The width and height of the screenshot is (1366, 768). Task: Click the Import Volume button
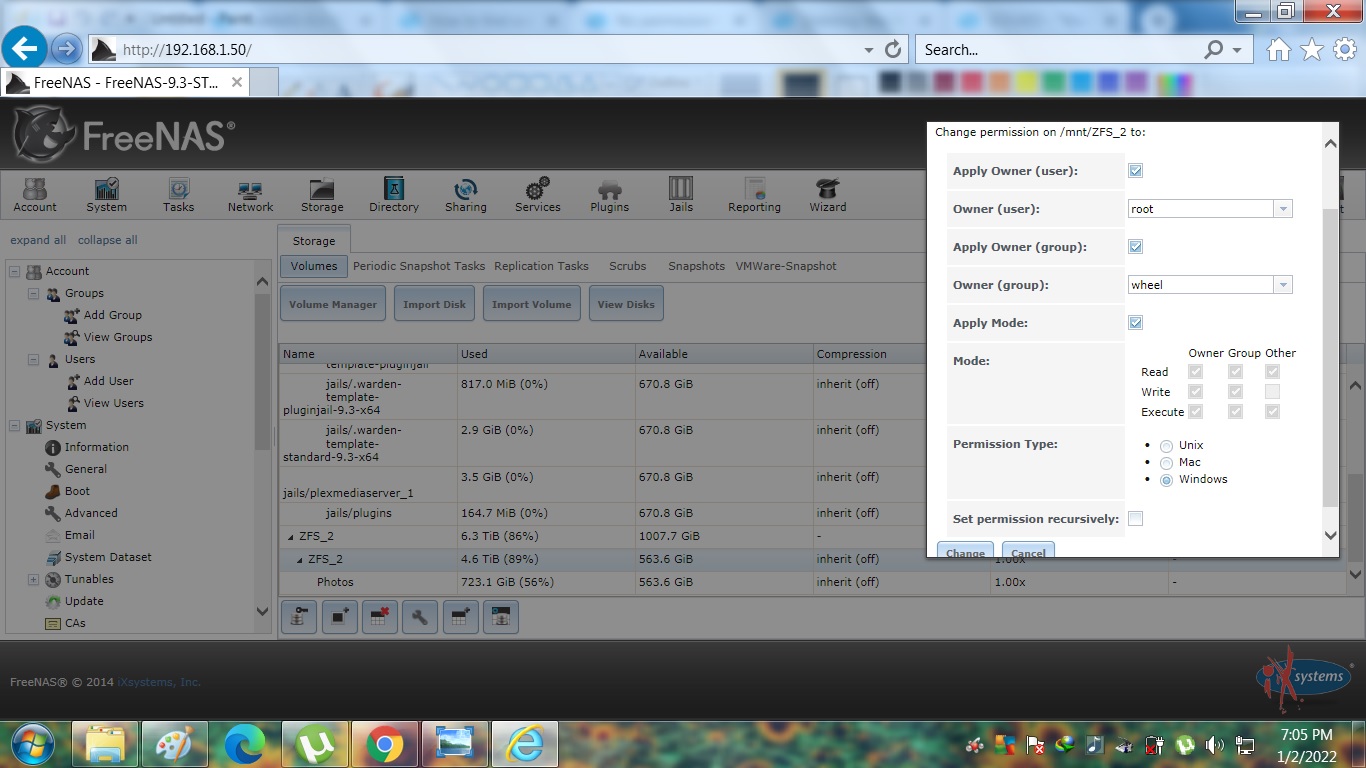(532, 304)
